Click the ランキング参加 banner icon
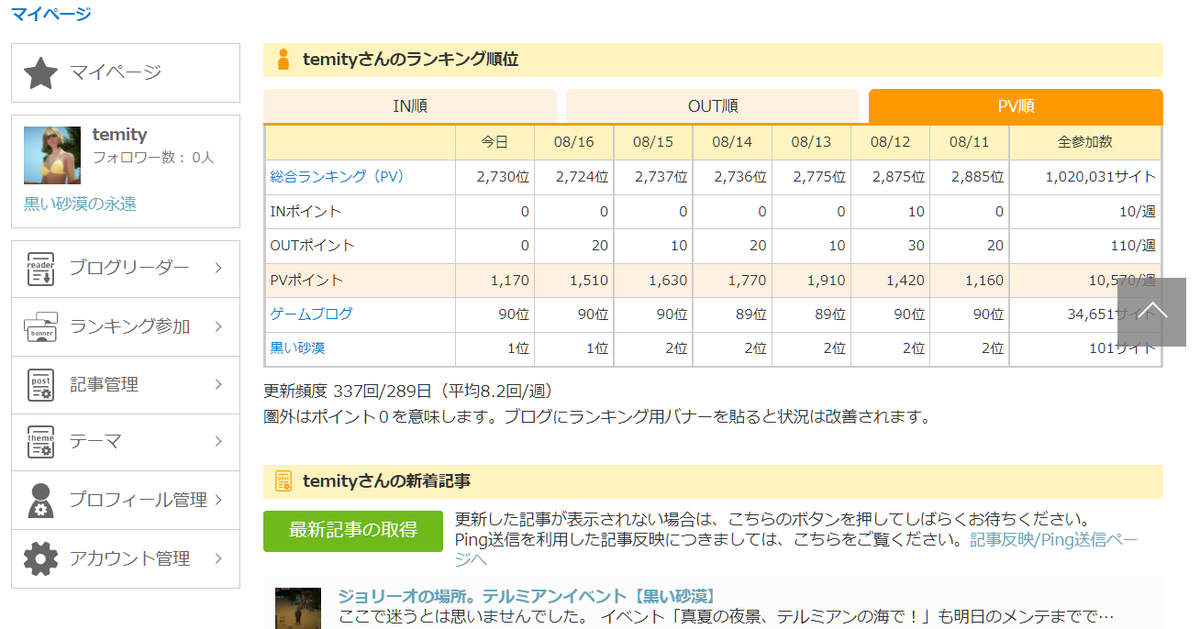The width and height of the screenshot is (1200, 629). point(41,327)
